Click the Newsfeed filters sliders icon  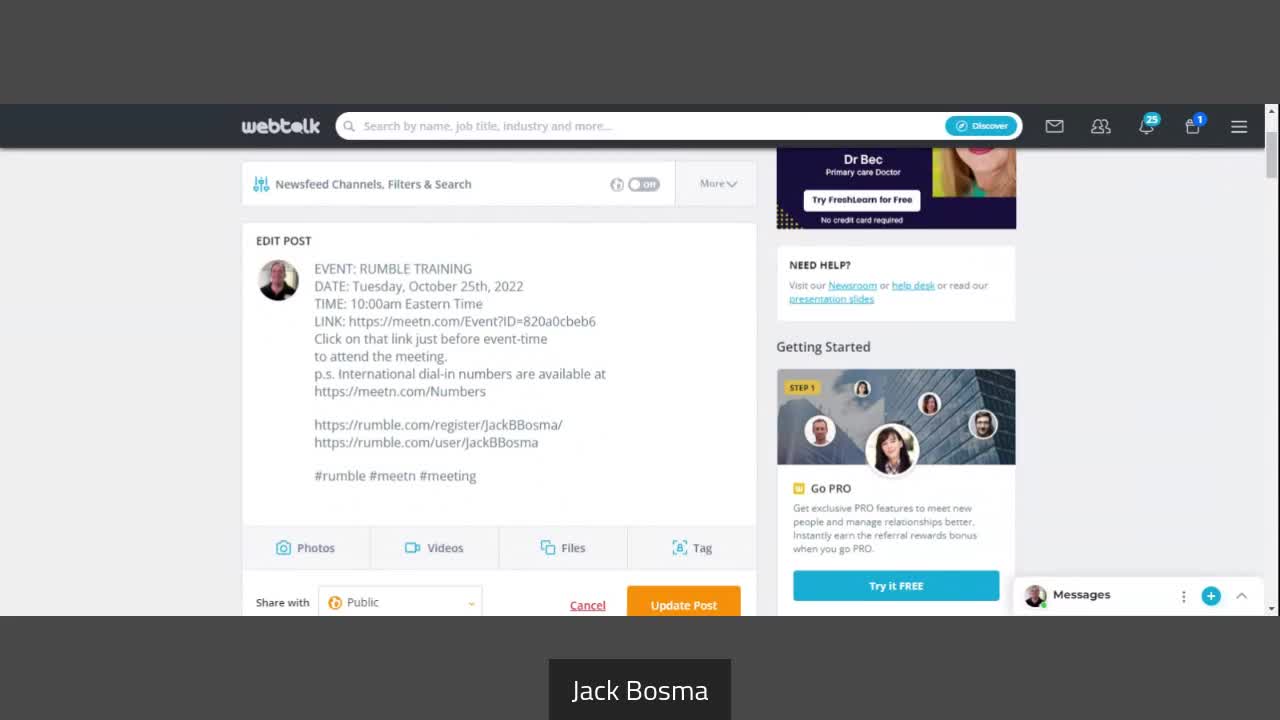[261, 184]
